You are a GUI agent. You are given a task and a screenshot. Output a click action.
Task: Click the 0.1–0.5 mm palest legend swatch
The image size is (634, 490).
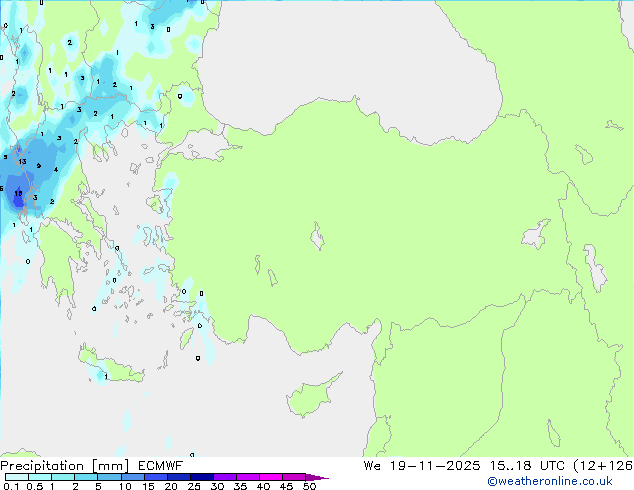(17, 477)
